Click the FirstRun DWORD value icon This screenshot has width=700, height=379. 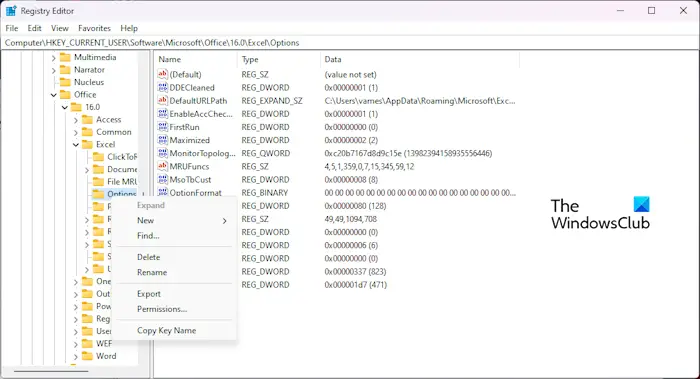(162, 127)
